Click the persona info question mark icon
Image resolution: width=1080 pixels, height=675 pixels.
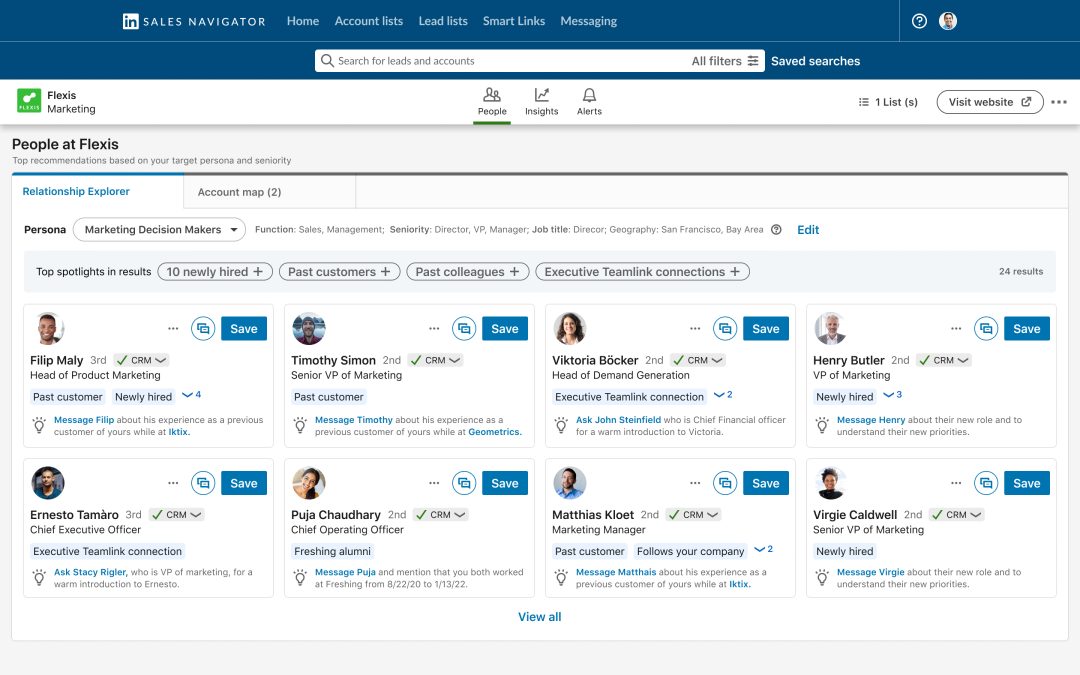[776, 230]
